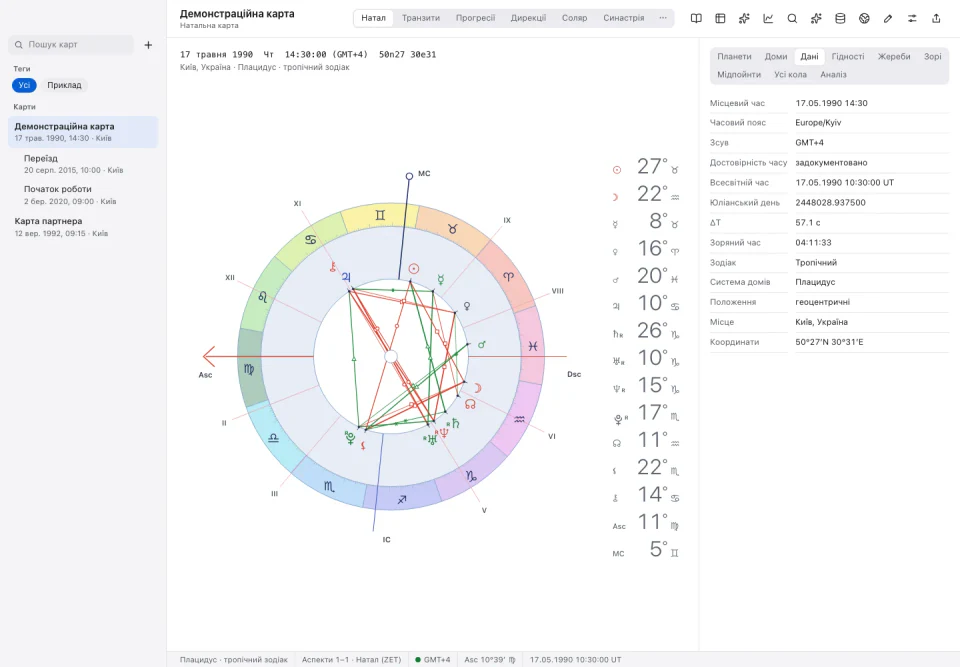The height and width of the screenshot is (667, 960).
Task: Add a new chart with plus icon
Action: 148,45
